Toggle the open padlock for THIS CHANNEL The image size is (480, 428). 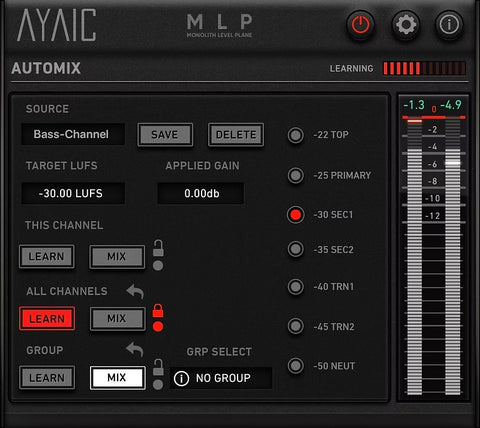[x=158, y=248]
